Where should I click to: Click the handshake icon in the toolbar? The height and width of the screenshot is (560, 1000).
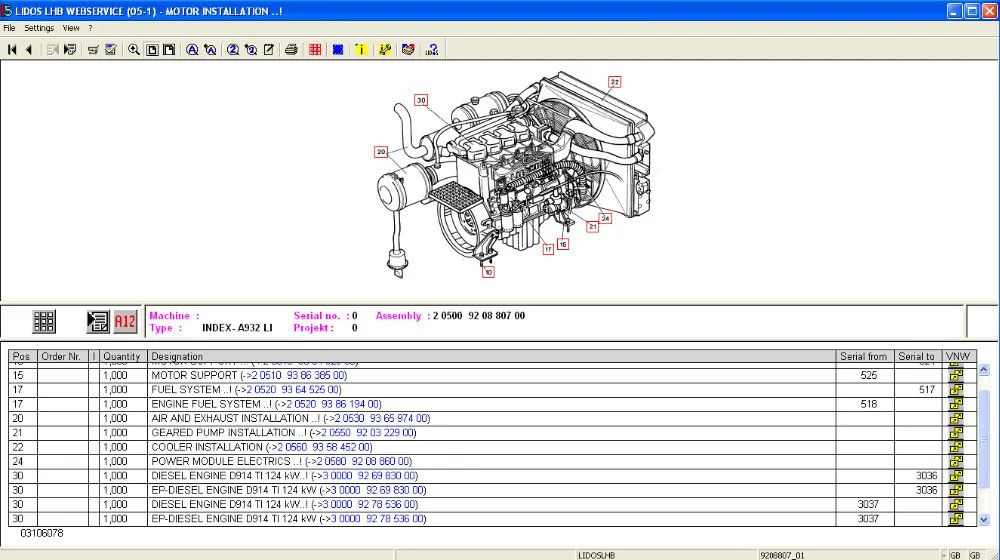(x=408, y=50)
